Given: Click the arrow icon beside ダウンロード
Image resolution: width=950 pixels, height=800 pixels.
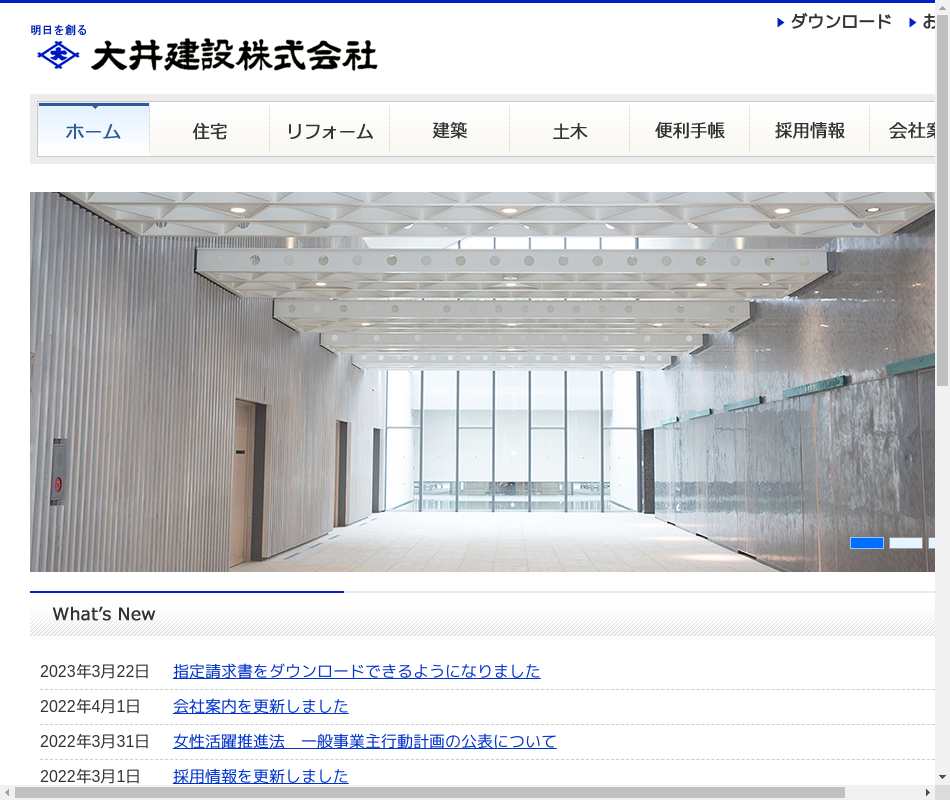Looking at the screenshot, I should click(781, 22).
